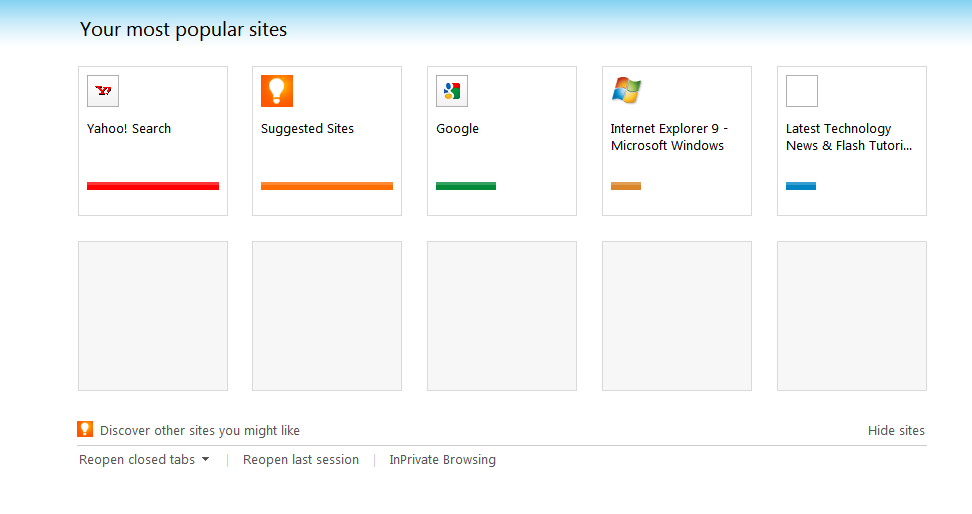Hide sites on the new tab page
This screenshot has height=514, width=972.
[896, 431]
